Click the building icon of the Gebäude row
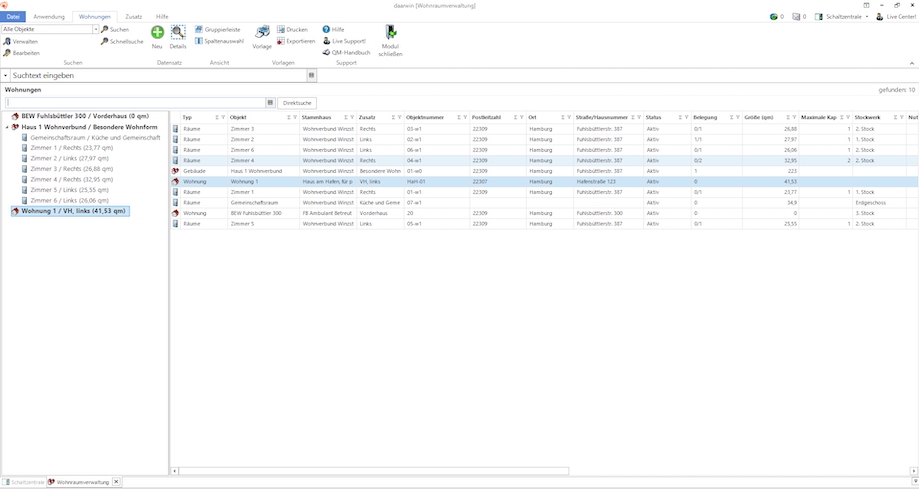 (x=175, y=171)
